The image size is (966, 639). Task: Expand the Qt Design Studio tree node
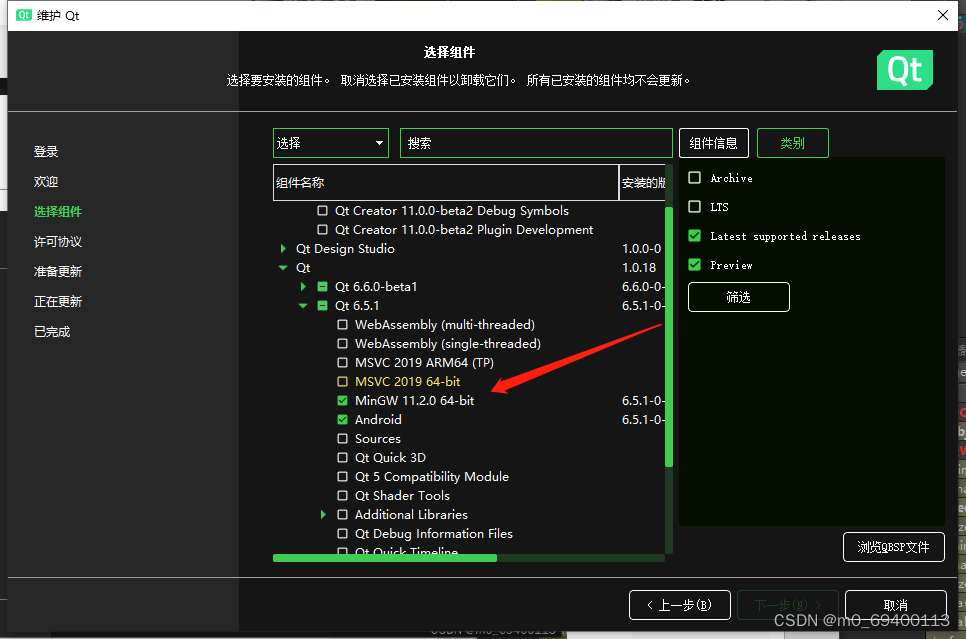coord(282,248)
